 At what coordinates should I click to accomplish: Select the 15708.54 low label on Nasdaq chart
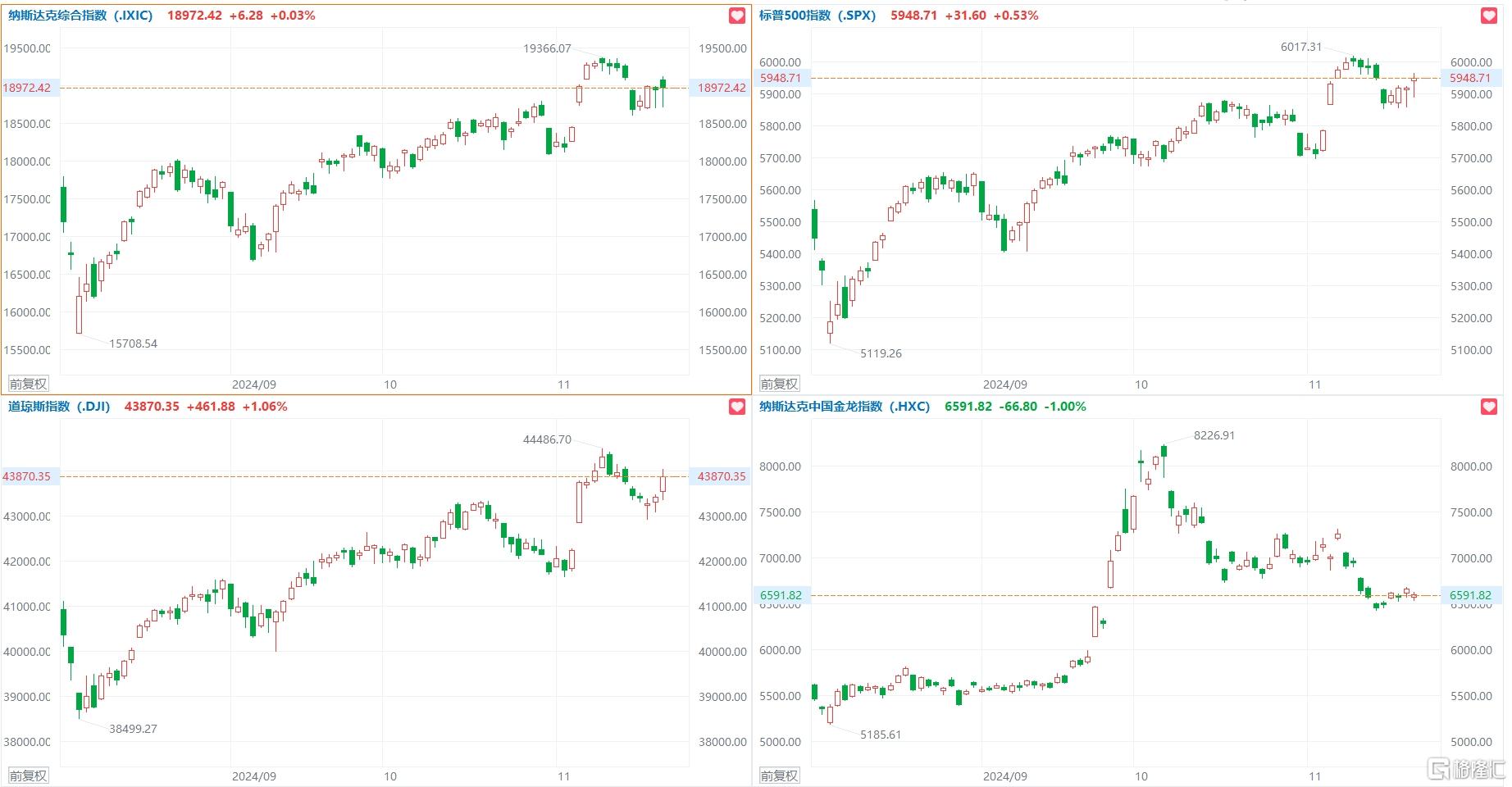pyautogui.click(x=133, y=343)
